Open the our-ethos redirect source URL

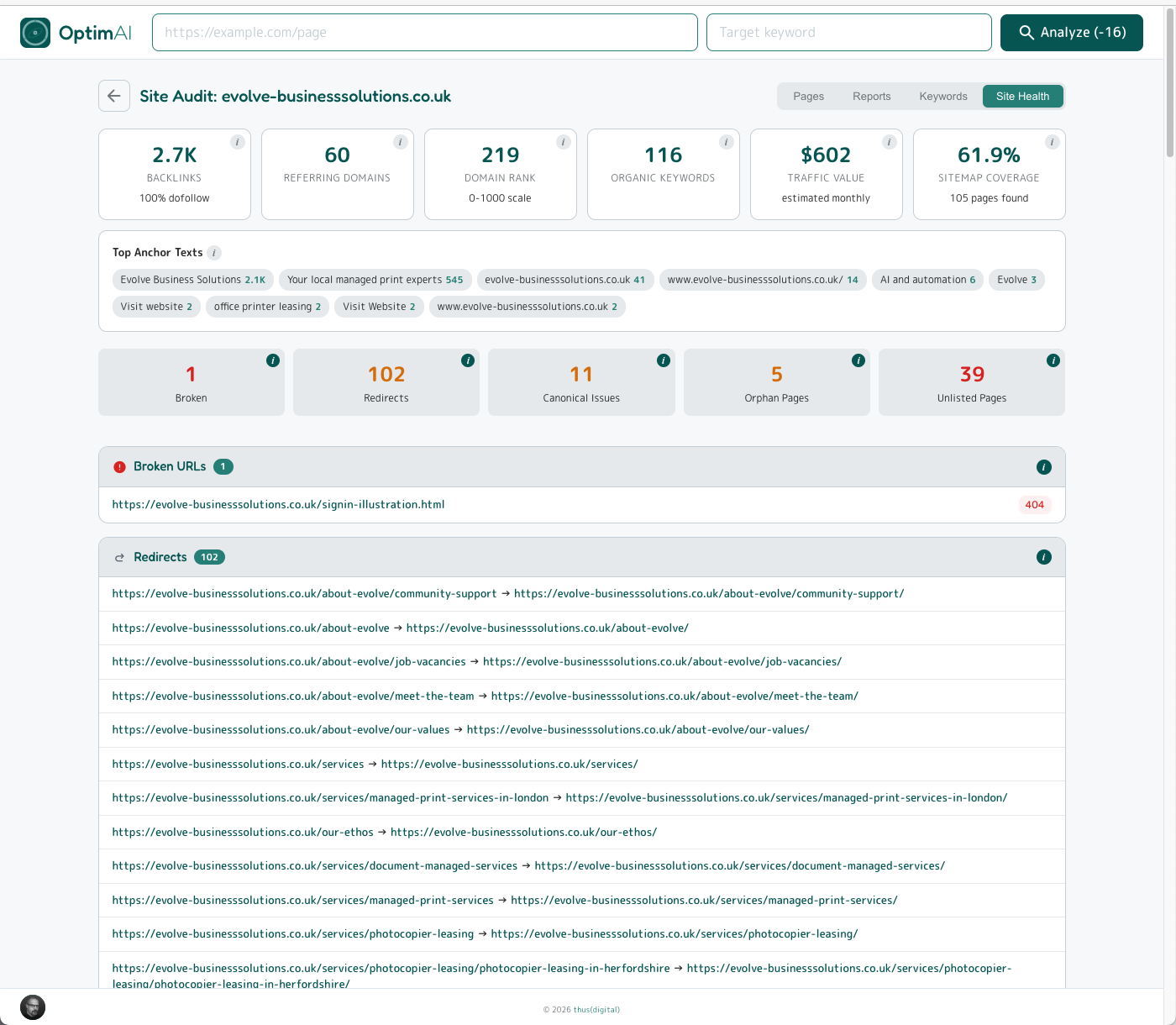(243, 833)
